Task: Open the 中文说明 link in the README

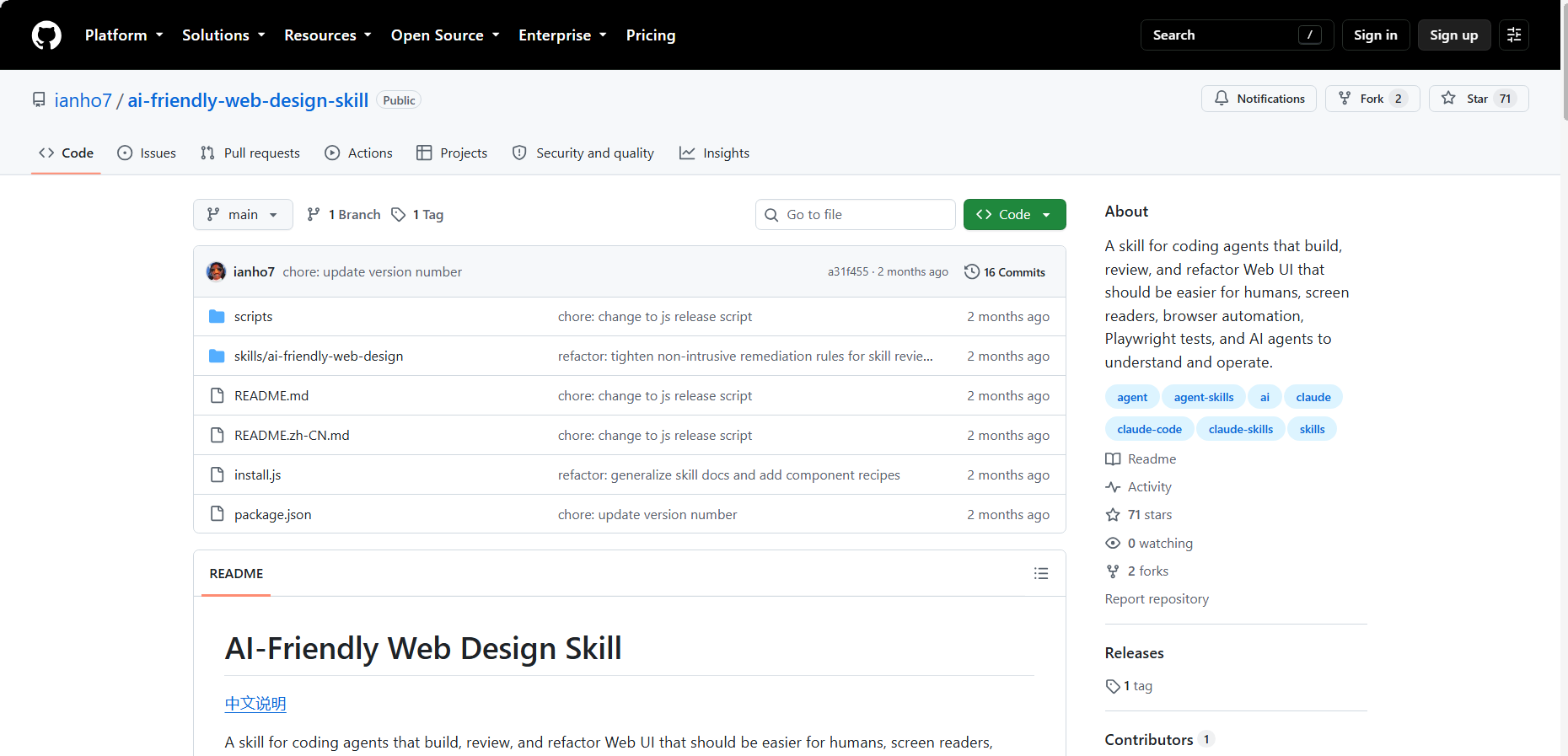Action: point(255,703)
